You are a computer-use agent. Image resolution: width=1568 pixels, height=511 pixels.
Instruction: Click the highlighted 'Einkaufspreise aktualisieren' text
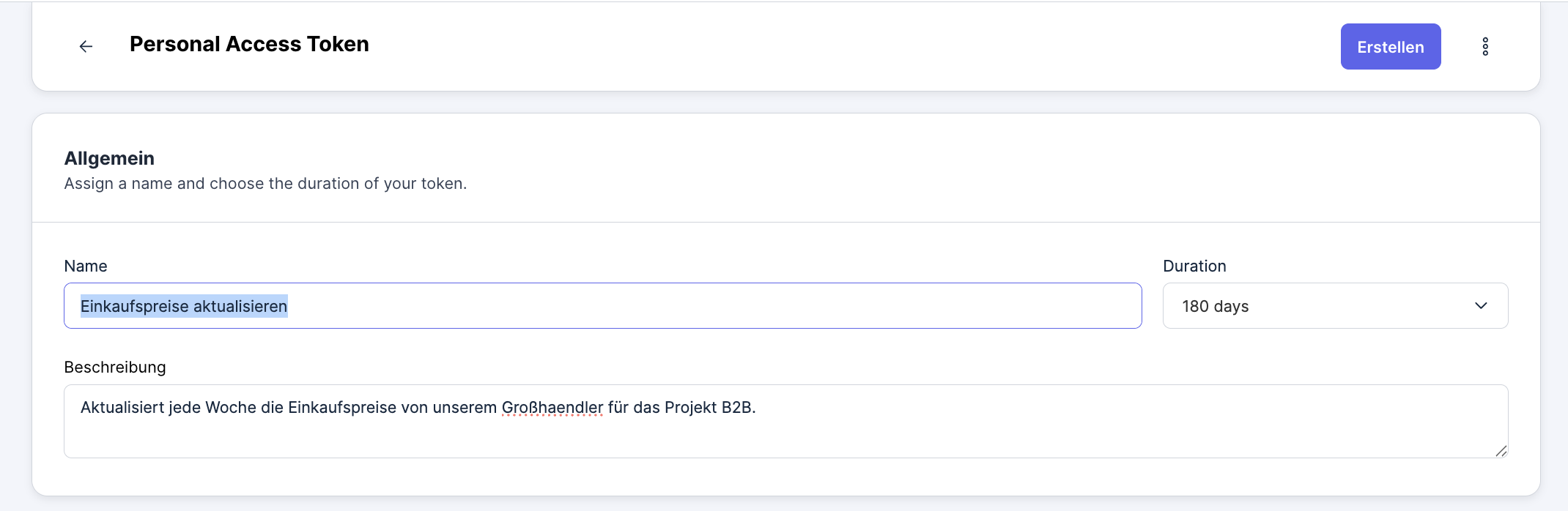[x=184, y=306]
